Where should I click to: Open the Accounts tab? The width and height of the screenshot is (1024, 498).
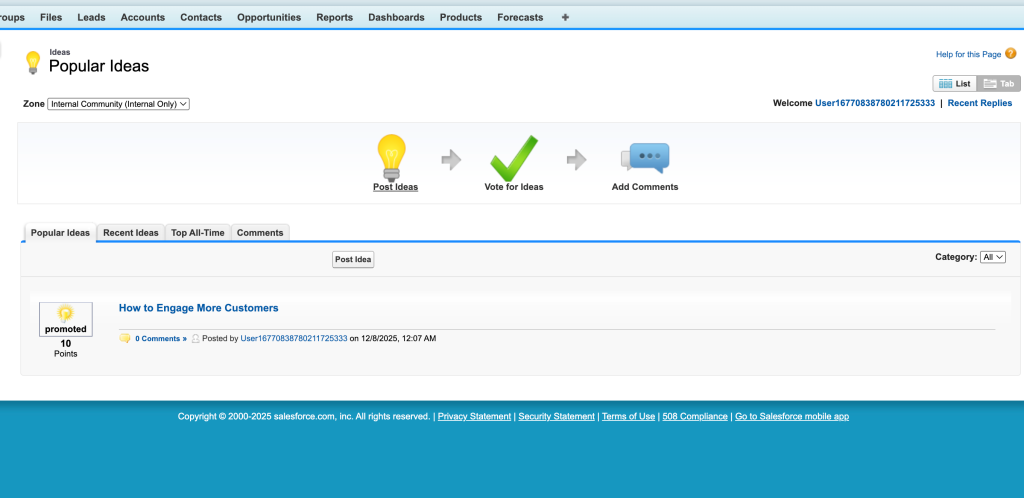[143, 18]
